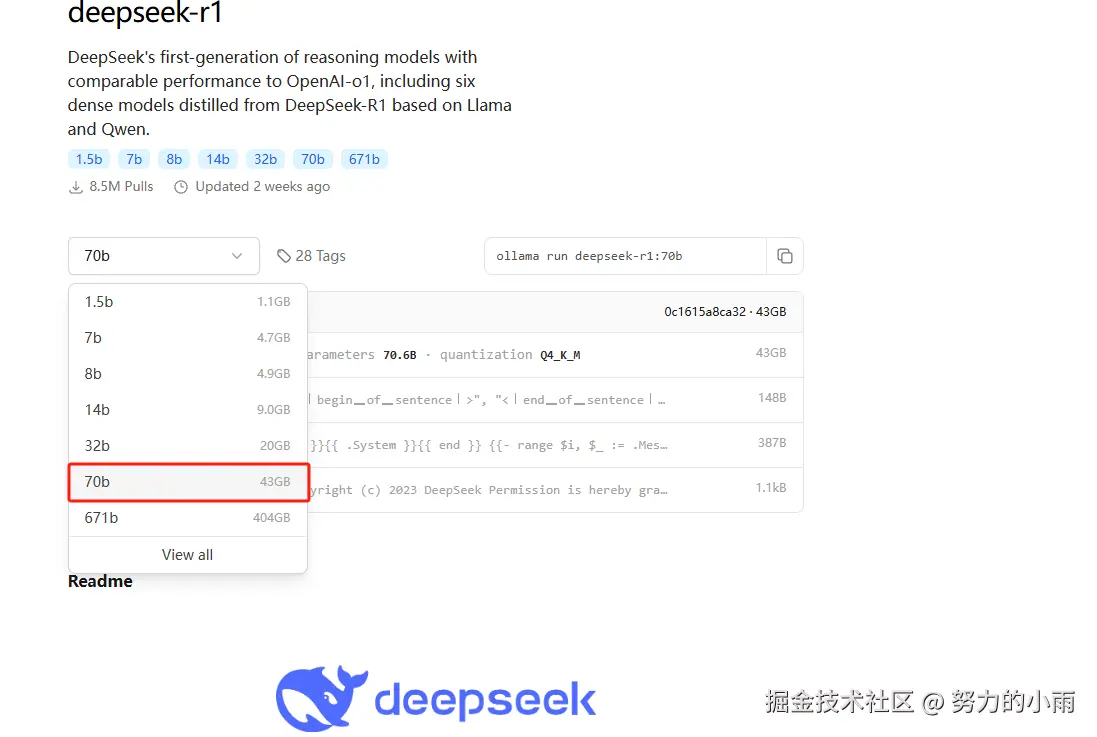The width and height of the screenshot is (1097, 737).
Task: Select the 70b 43GB entry
Action: pyautogui.click(x=187, y=482)
